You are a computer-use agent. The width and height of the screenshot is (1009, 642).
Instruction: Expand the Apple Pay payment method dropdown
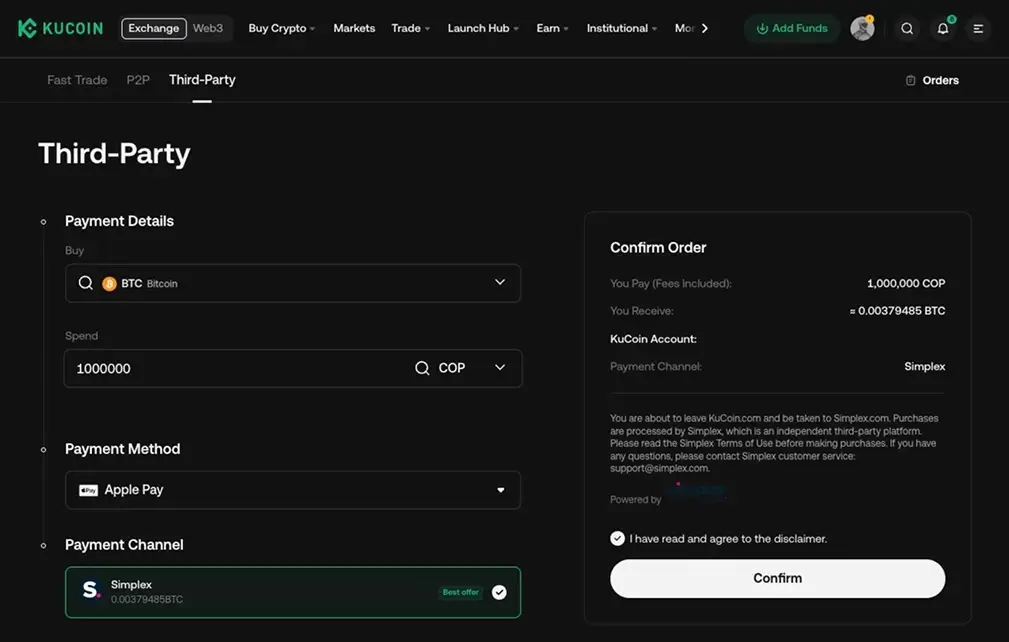500,490
